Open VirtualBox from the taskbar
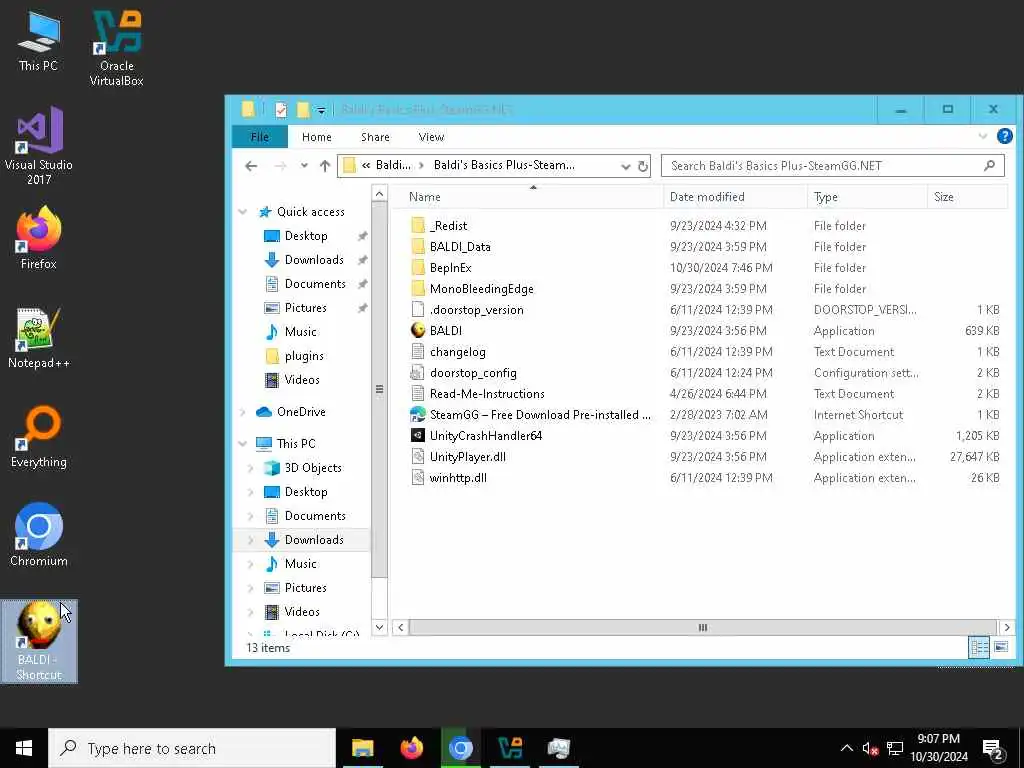 tap(509, 748)
